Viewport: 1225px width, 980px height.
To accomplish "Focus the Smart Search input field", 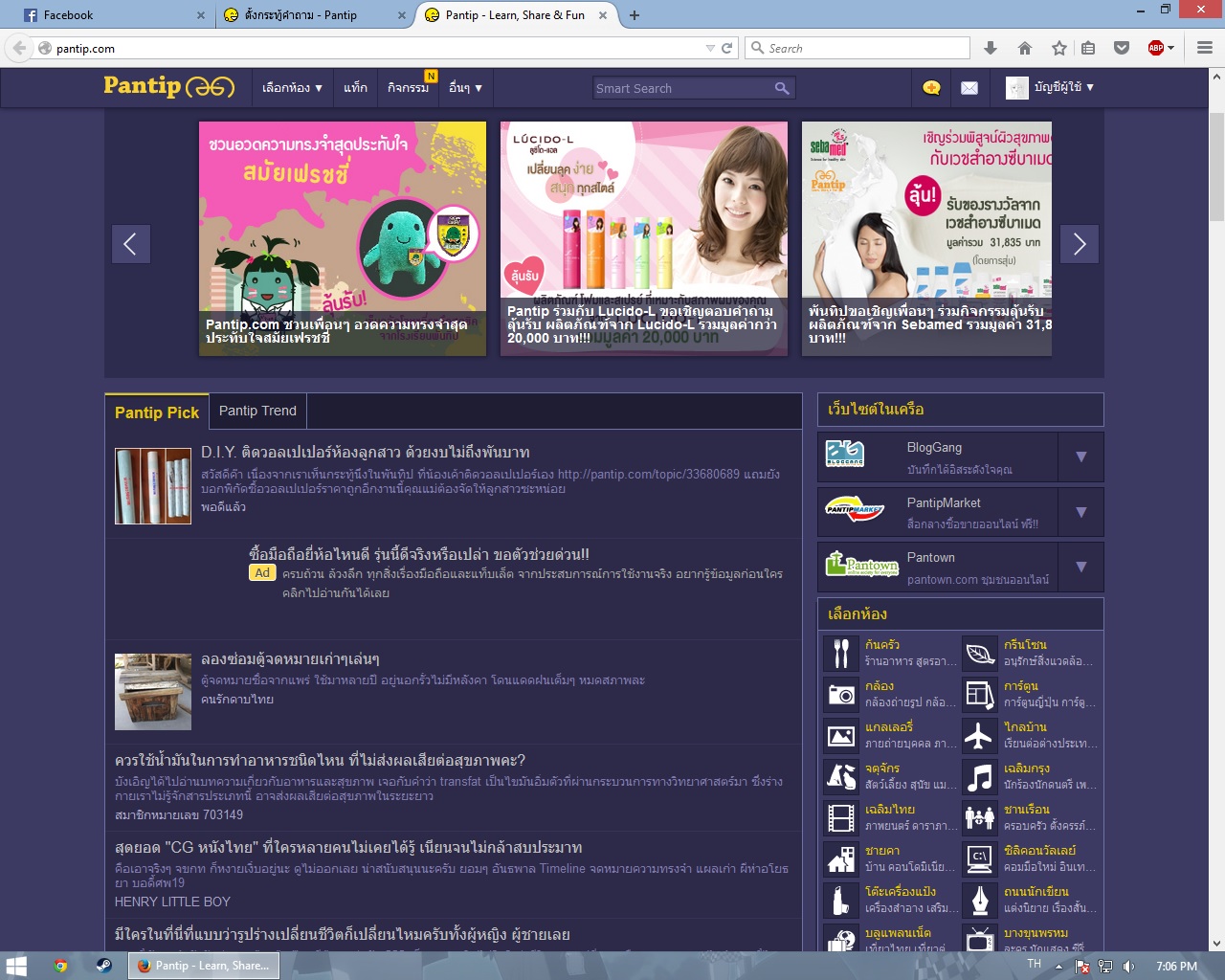I will (683, 88).
